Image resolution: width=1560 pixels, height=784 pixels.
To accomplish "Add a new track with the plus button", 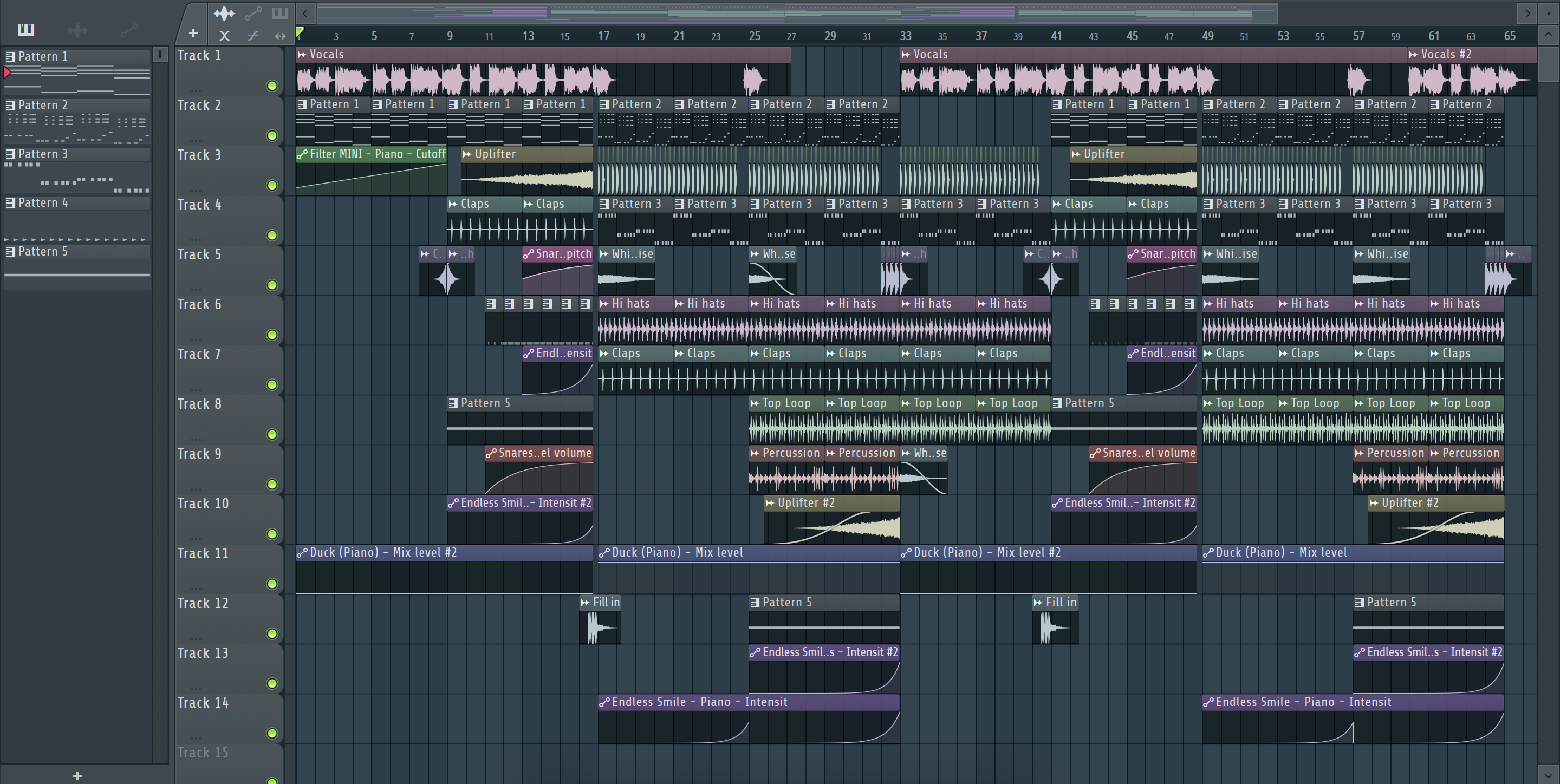I will tap(193, 33).
